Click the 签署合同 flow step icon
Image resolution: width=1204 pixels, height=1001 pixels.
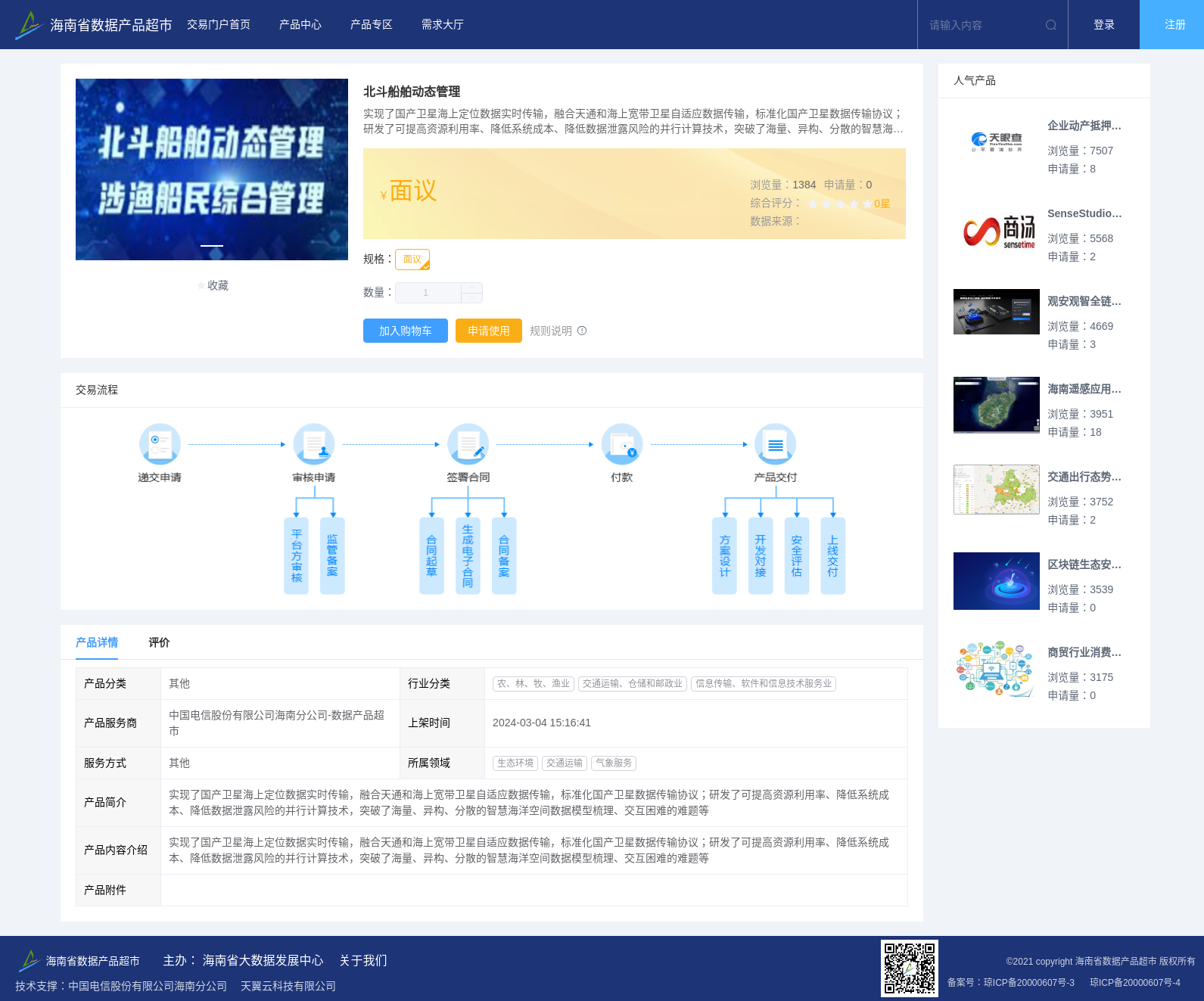(x=468, y=444)
